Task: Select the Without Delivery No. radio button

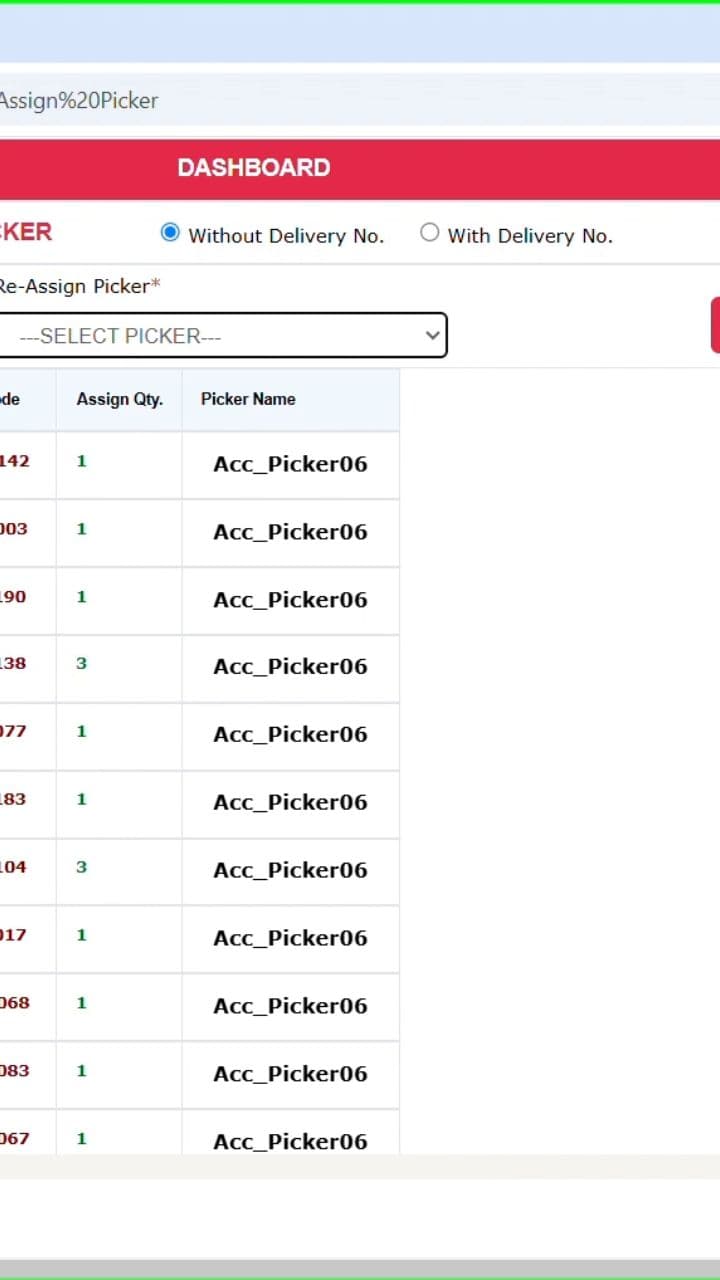Action: click(x=170, y=233)
